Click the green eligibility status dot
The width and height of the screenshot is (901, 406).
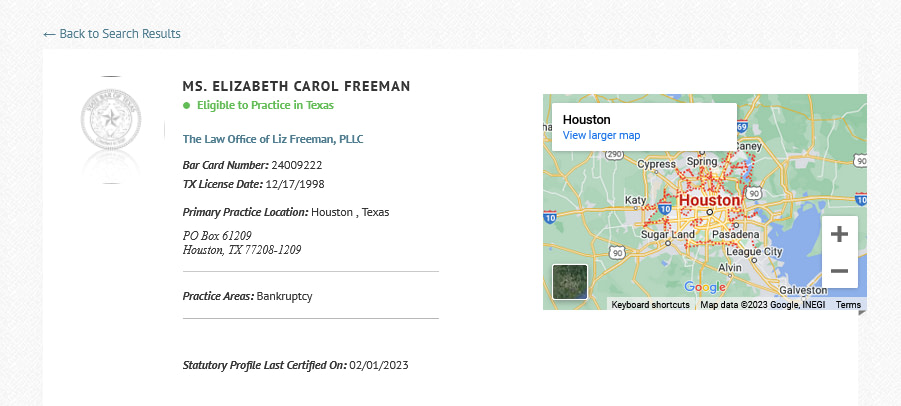[x=186, y=105]
